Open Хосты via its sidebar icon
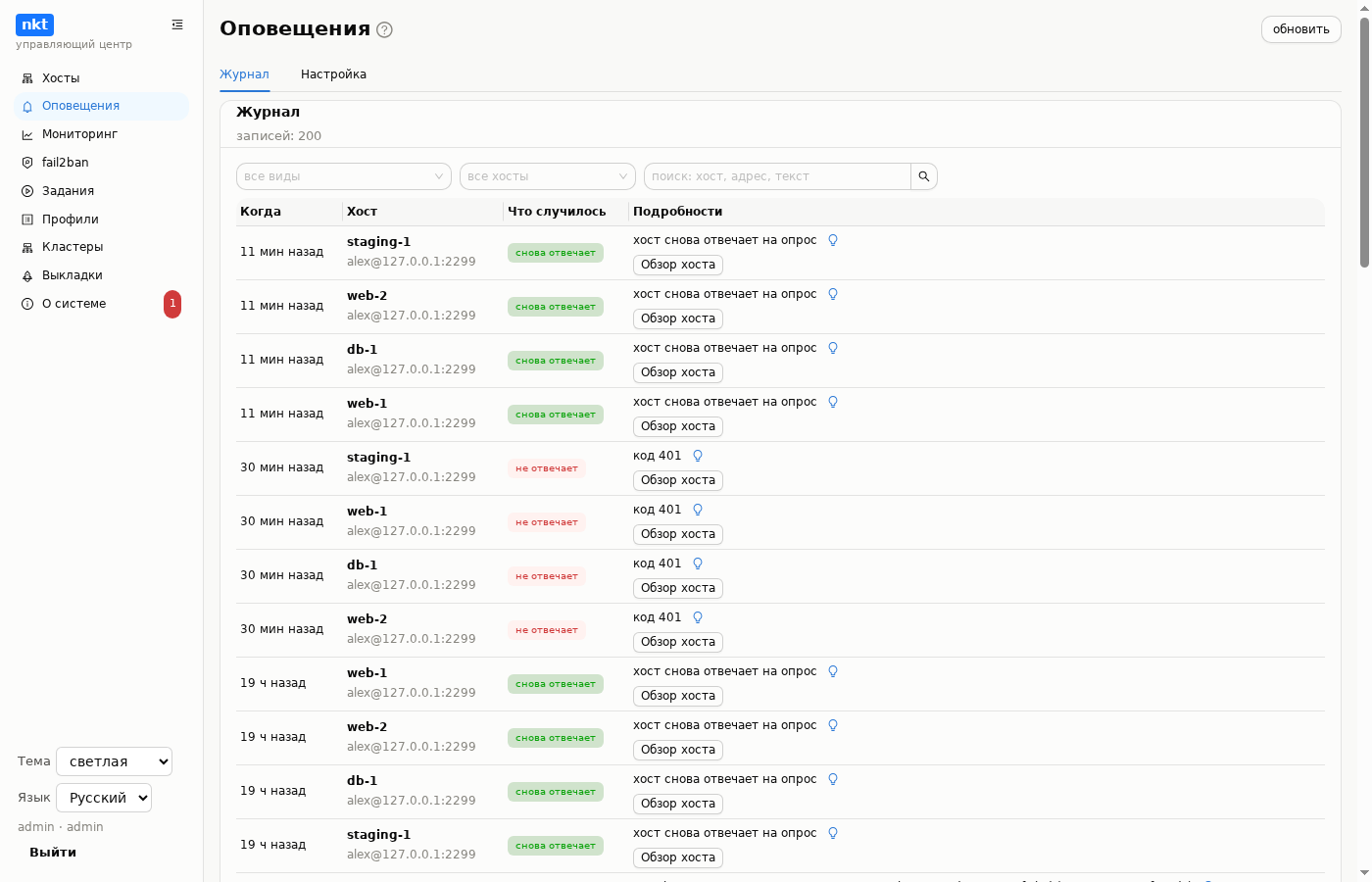 pyautogui.click(x=27, y=78)
